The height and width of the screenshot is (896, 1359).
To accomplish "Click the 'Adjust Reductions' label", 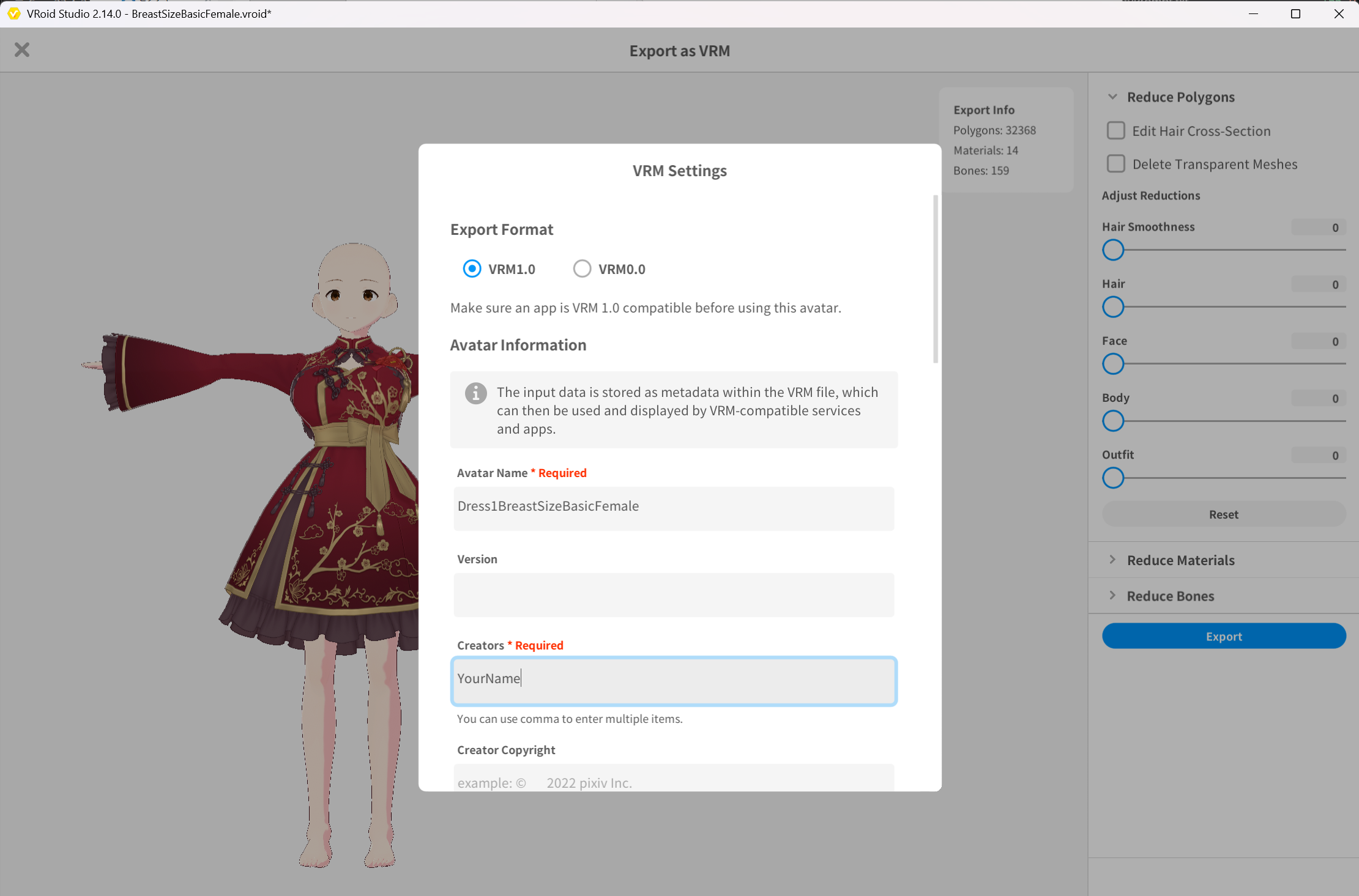I will pos(1150,196).
